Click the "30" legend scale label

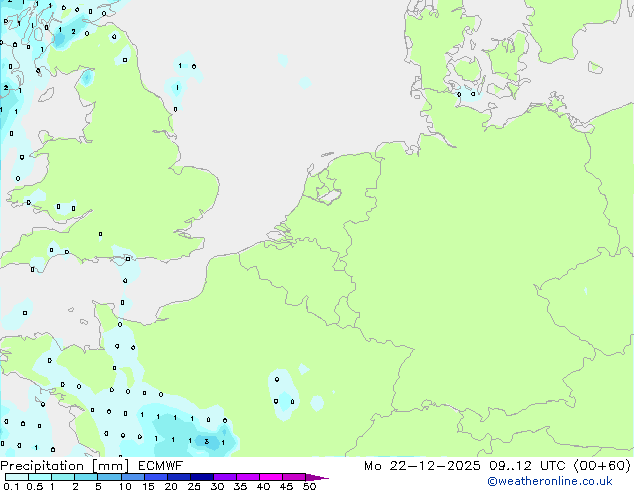tap(217, 486)
